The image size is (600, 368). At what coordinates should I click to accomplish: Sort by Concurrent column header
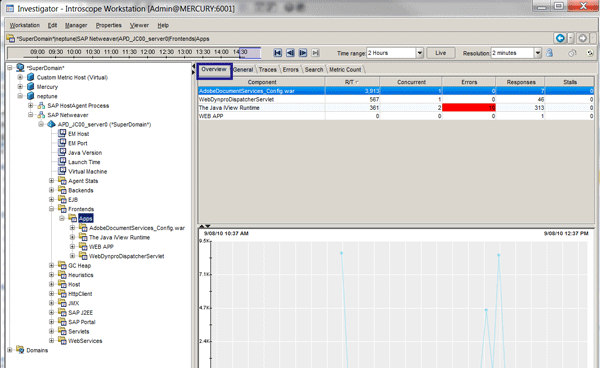pos(411,82)
